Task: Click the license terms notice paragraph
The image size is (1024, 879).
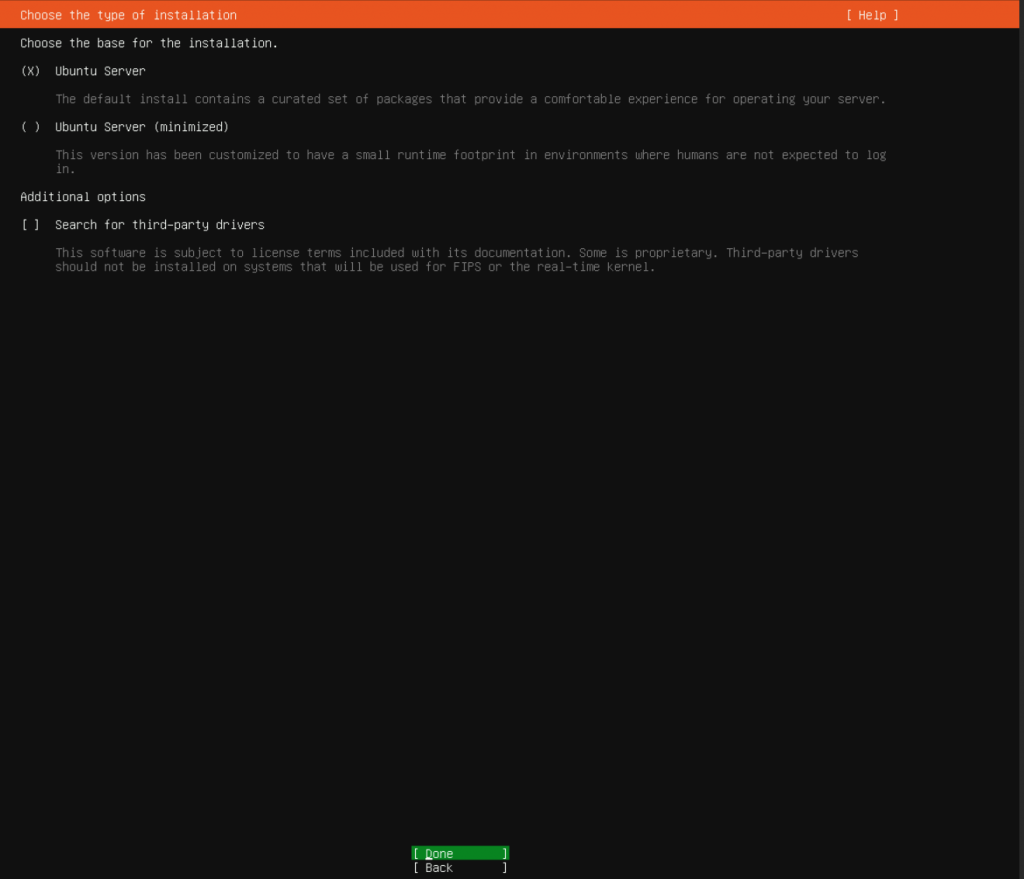Action: (456, 260)
